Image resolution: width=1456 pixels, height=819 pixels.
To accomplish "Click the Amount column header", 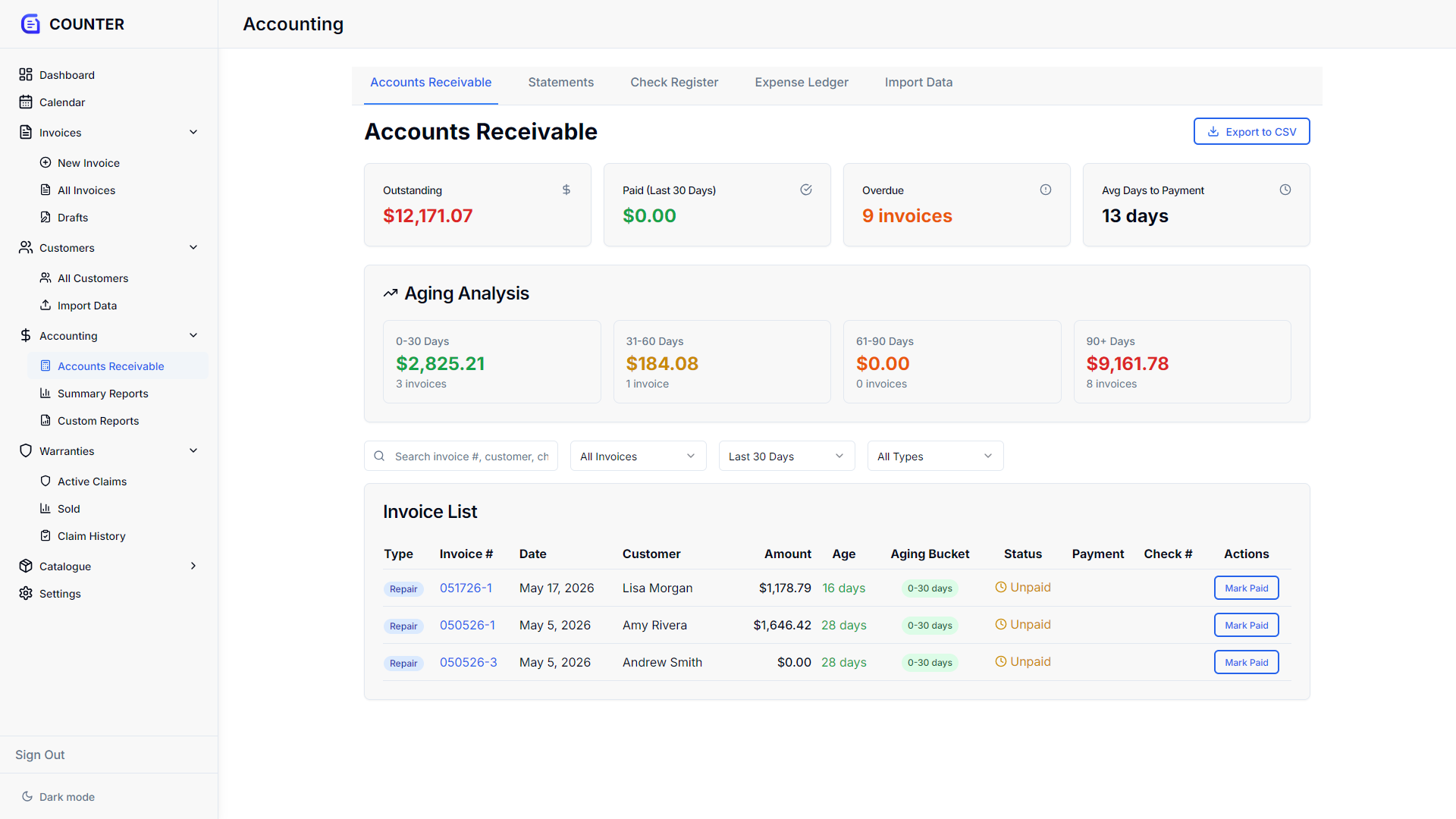I will point(787,554).
